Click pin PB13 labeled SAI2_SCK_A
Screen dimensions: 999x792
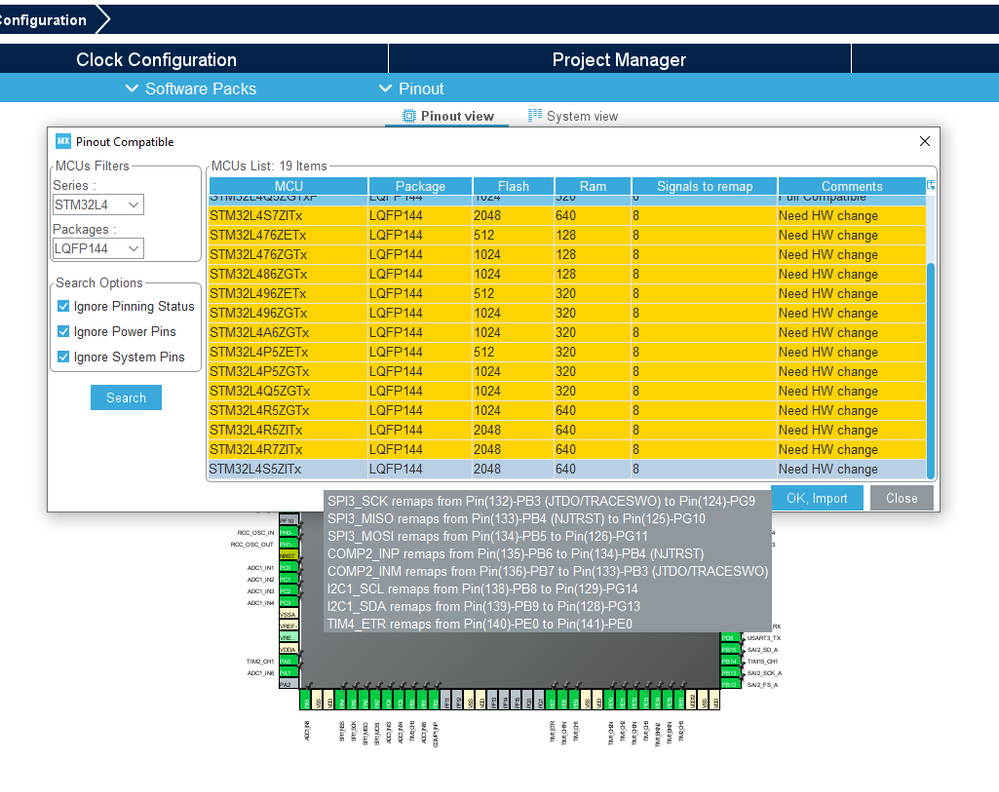click(x=730, y=673)
